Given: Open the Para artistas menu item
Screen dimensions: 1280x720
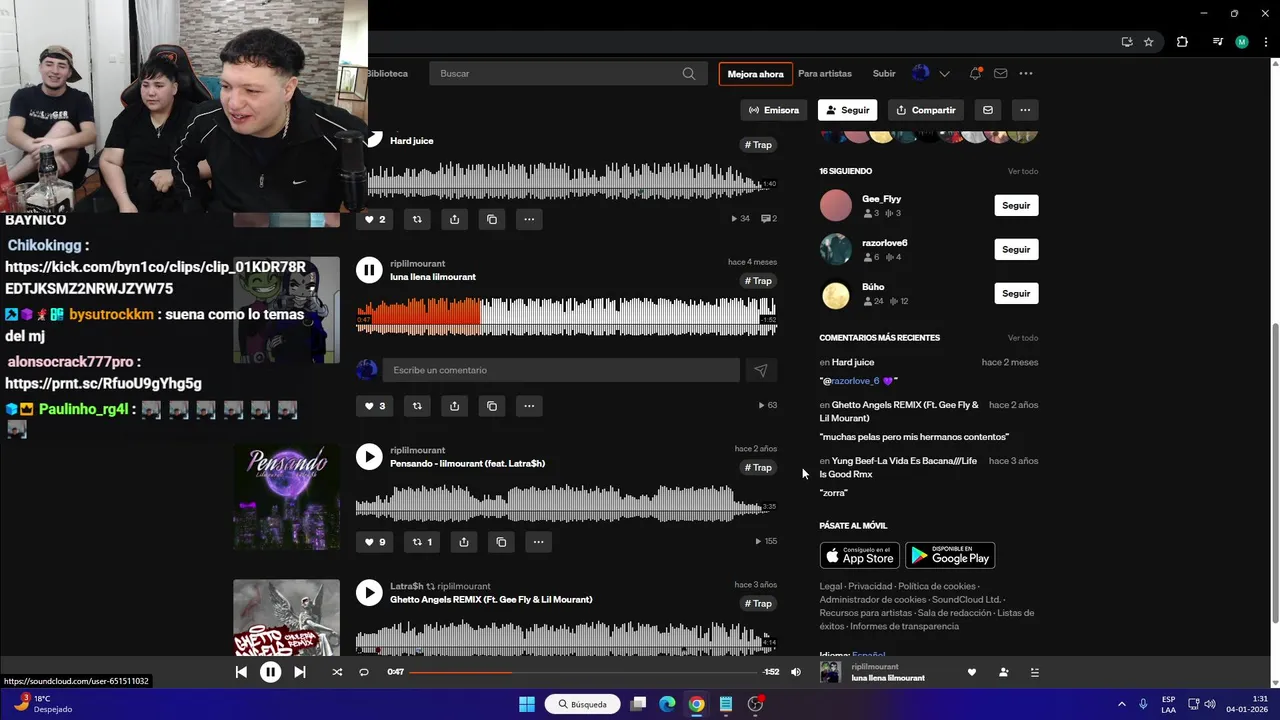Looking at the screenshot, I should coord(825,74).
